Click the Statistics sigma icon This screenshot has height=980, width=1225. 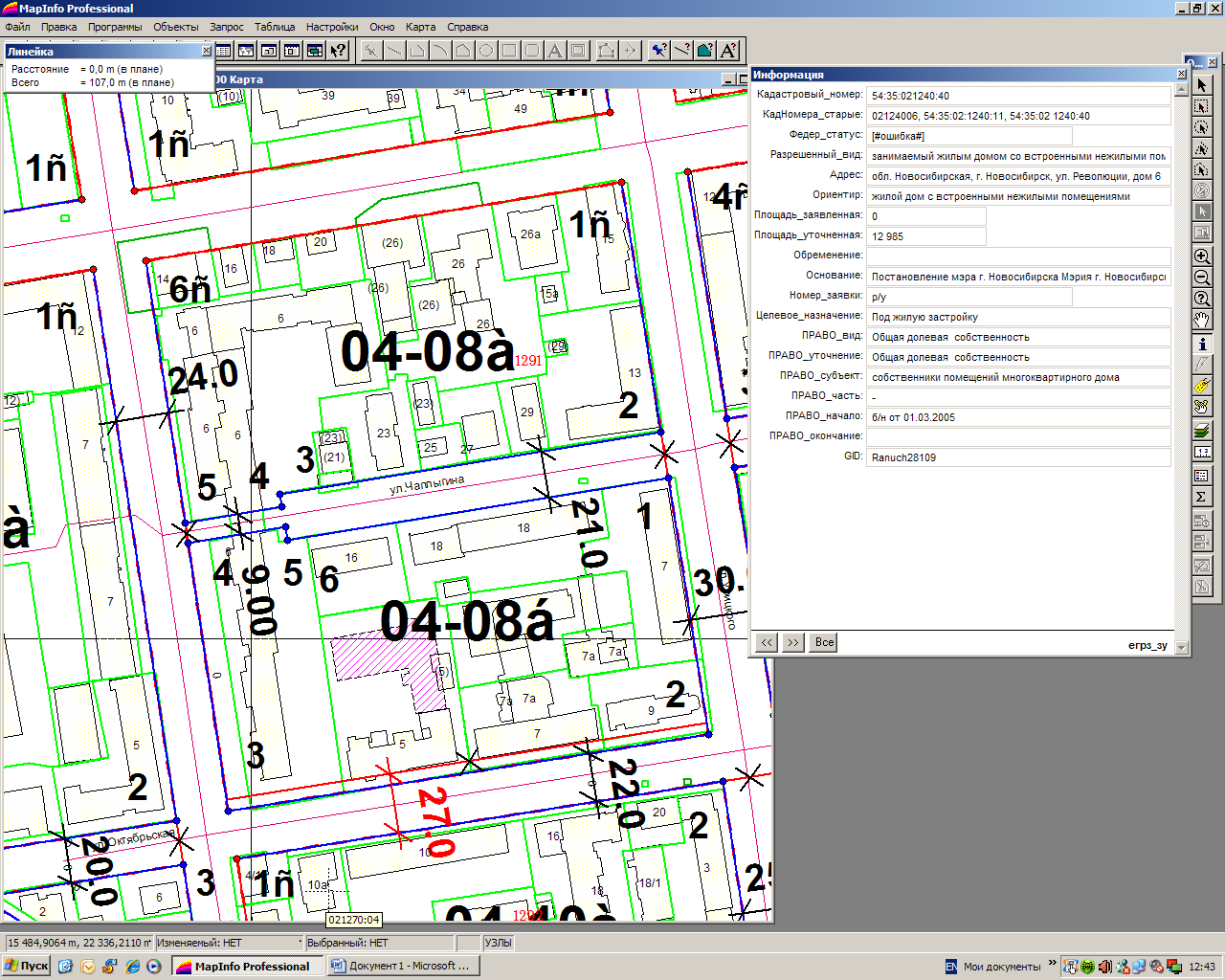1202,497
